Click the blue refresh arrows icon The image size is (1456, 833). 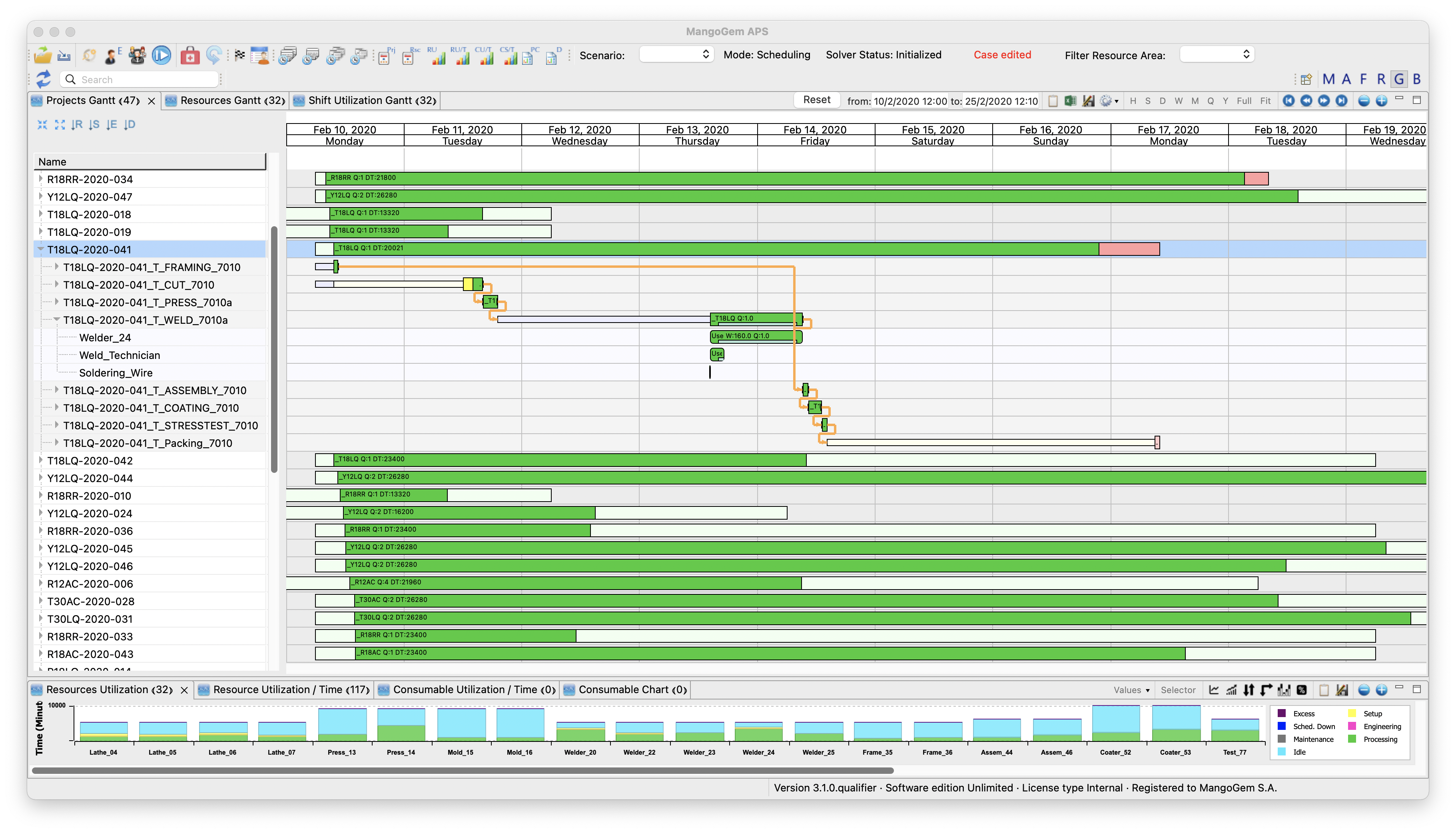coord(44,79)
